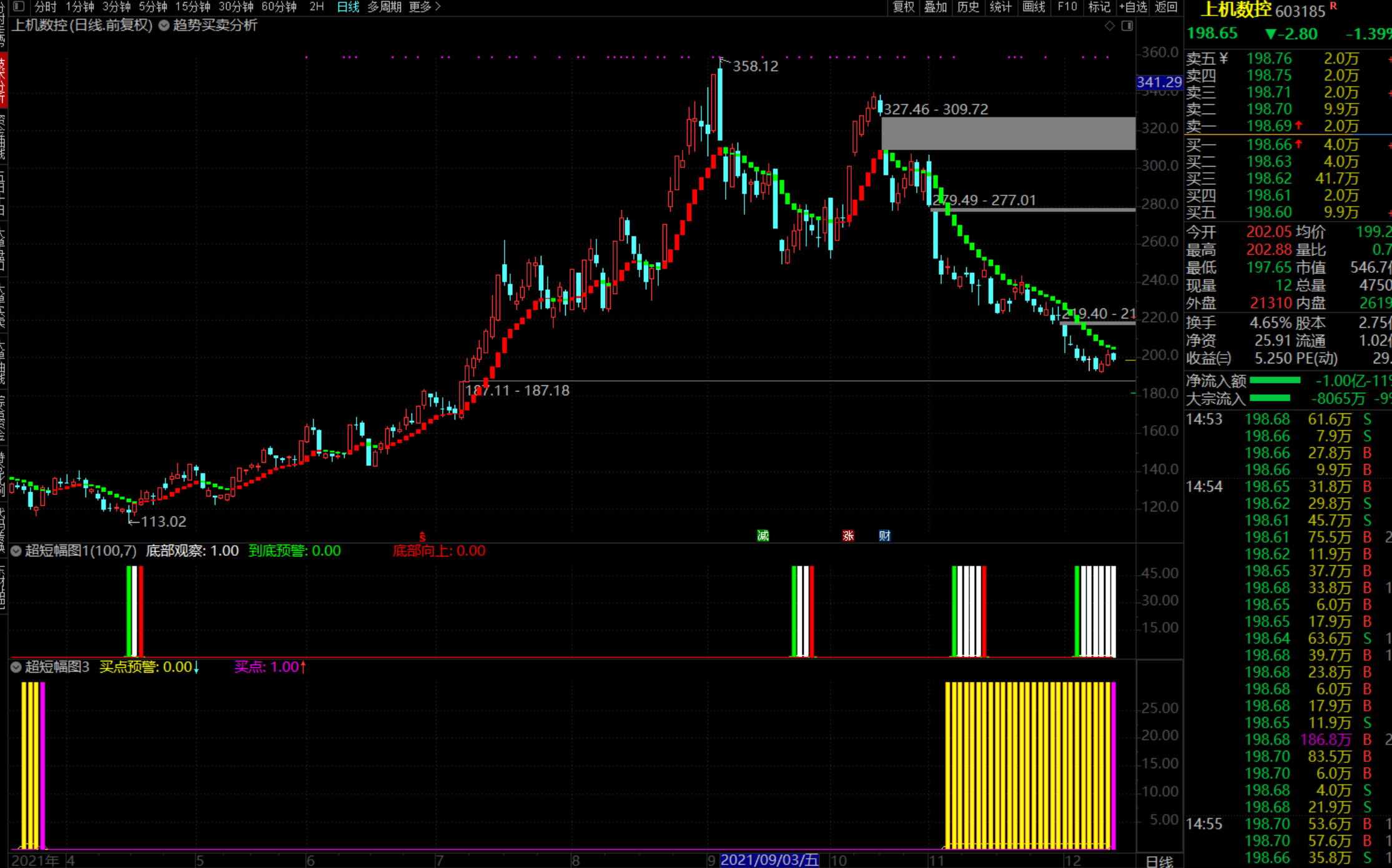This screenshot has height=868, width=1392.
Task: Toggle the right panel layout icon
Action: click(1127, 26)
